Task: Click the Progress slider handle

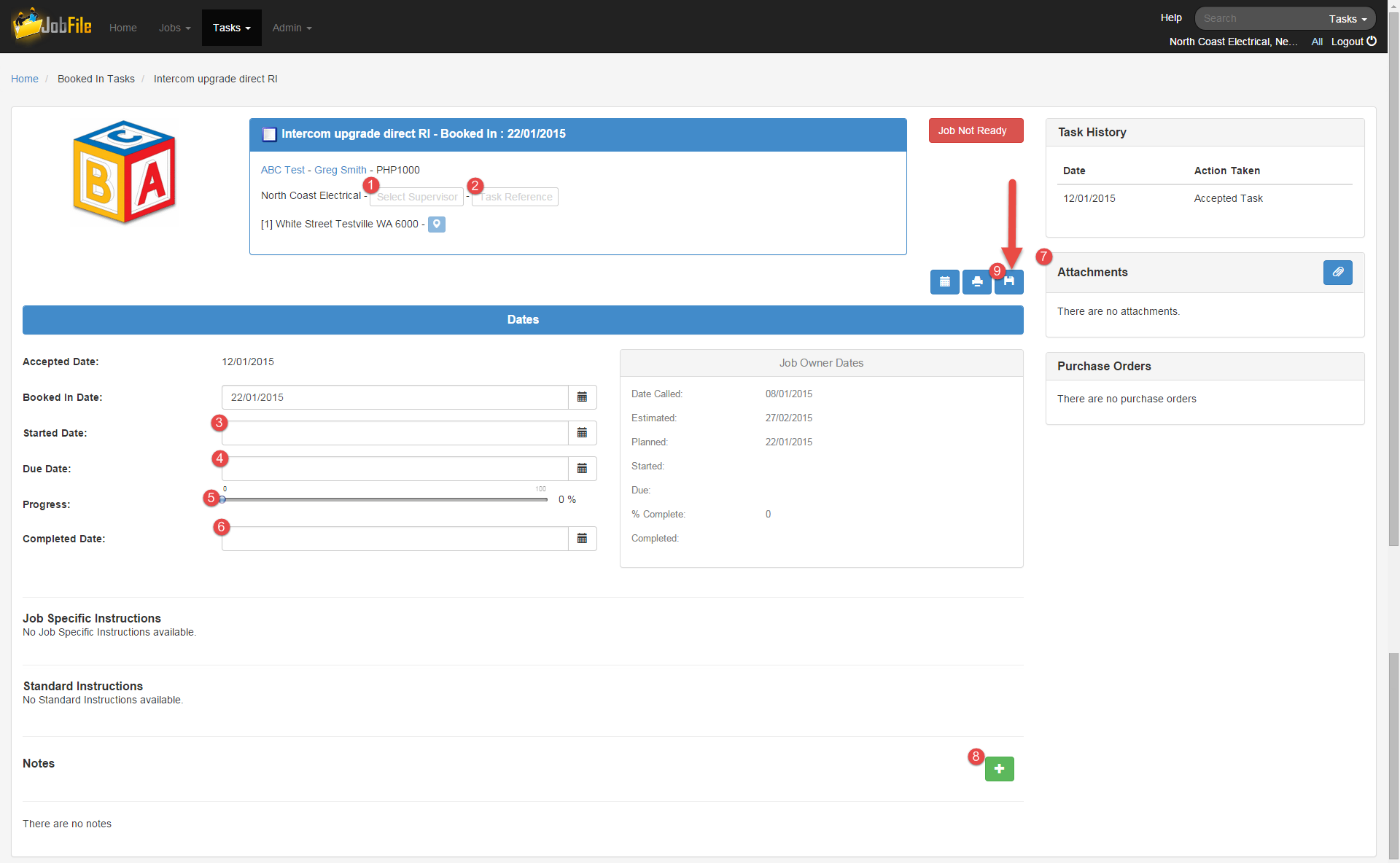Action: click(x=222, y=499)
